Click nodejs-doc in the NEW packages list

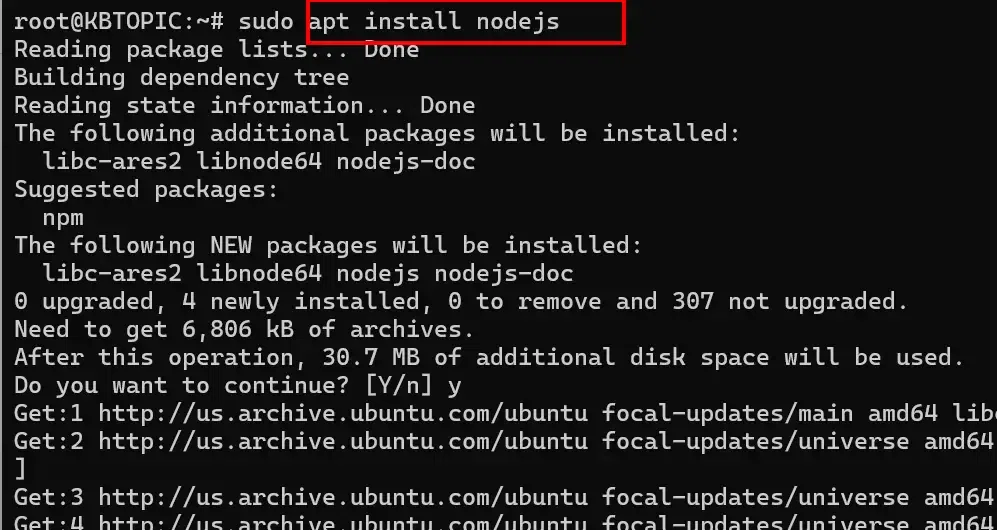(x=504, y=274)
